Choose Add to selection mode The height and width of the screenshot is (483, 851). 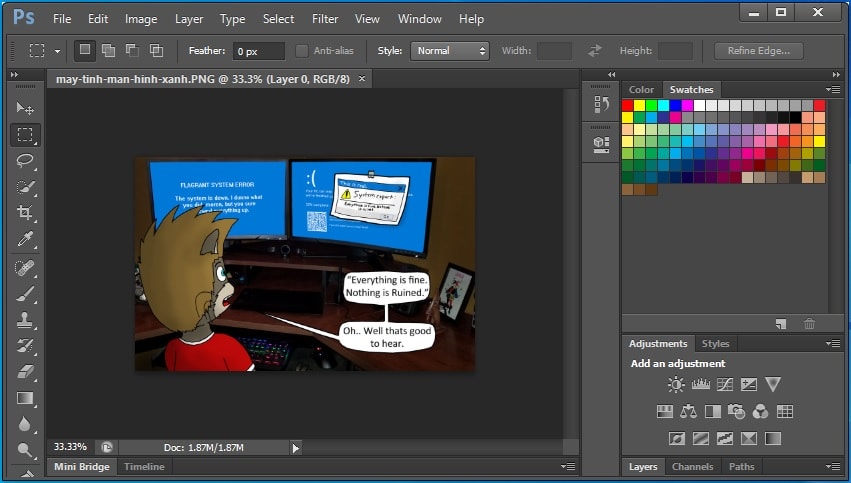[109, 50]
